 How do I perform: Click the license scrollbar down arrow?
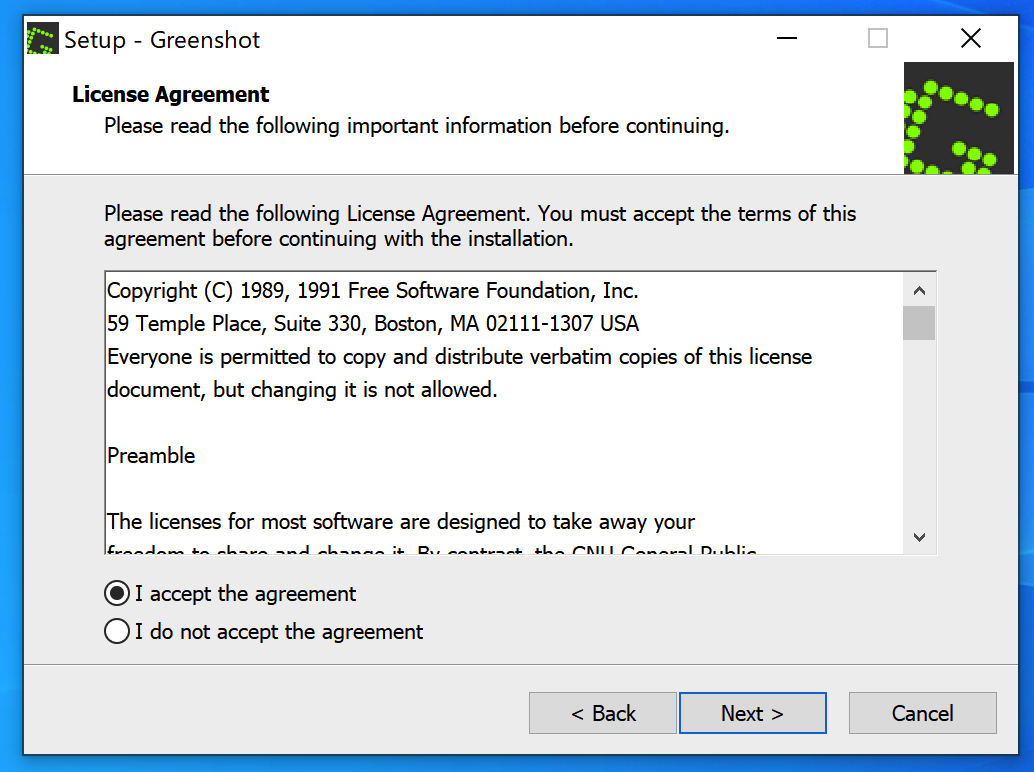(x=919, y=537)
